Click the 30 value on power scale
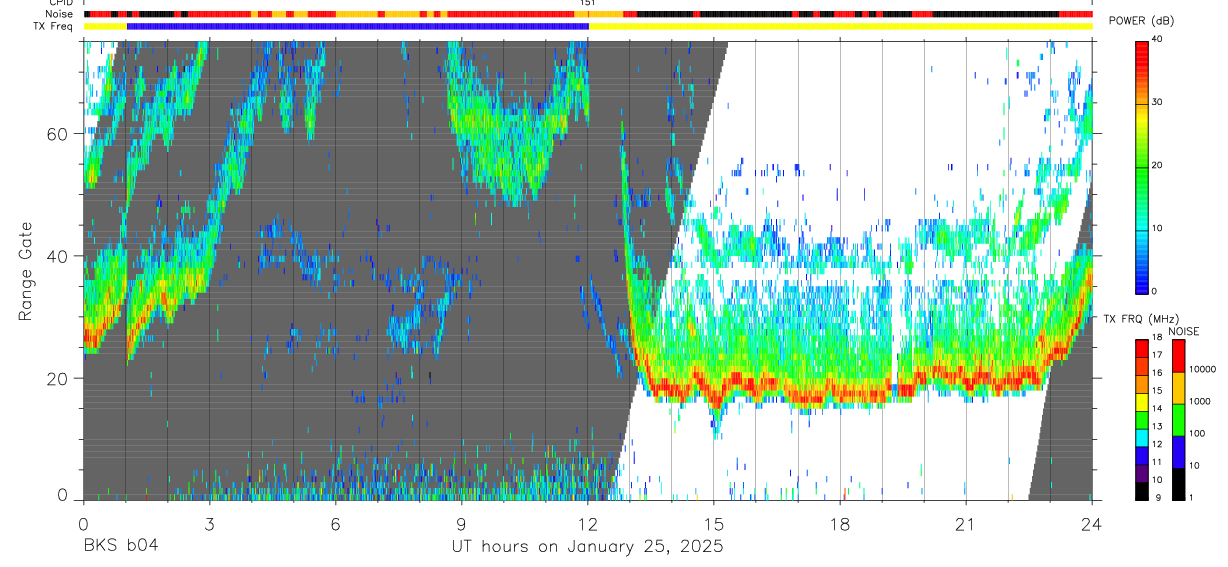Screen dimensions: 1228x567 tap(1158, 102)
